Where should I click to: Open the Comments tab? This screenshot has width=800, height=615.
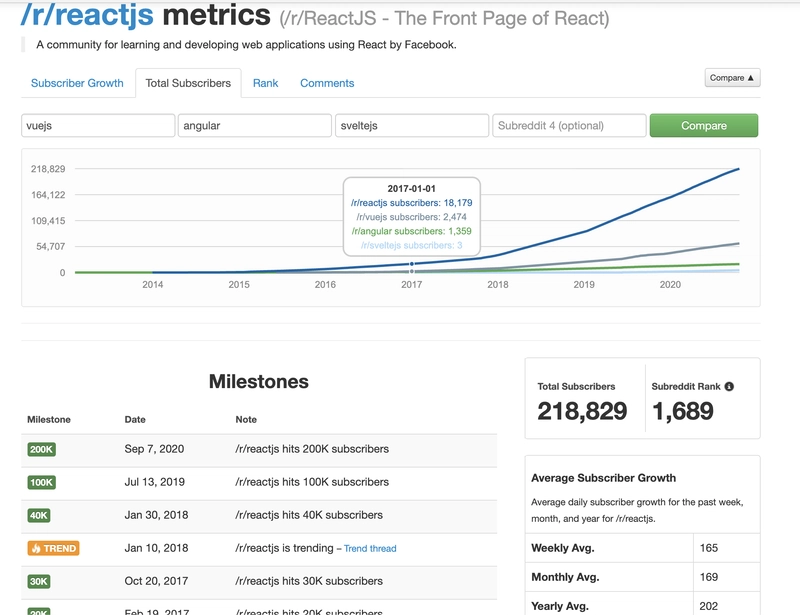327,83
